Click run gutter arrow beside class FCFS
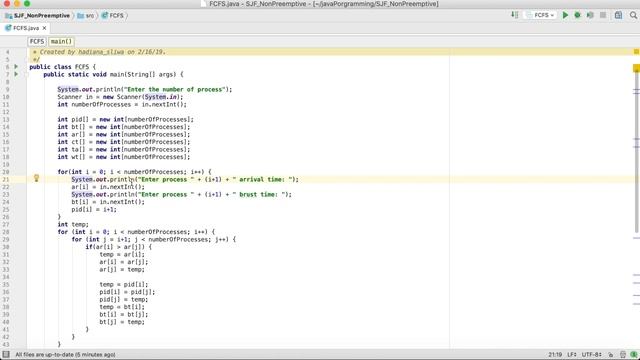This screenshot has height=360, width=640. tap(16, 67)
